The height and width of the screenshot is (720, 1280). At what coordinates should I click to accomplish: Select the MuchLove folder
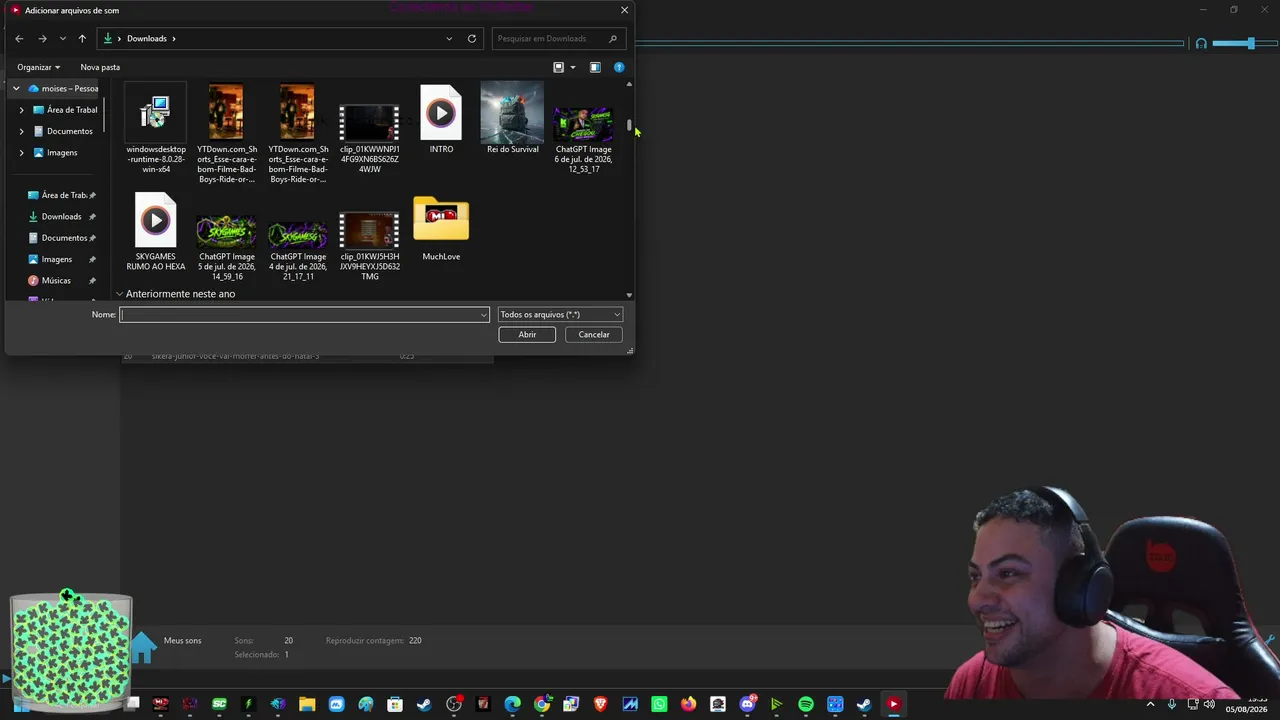point(441,228)
